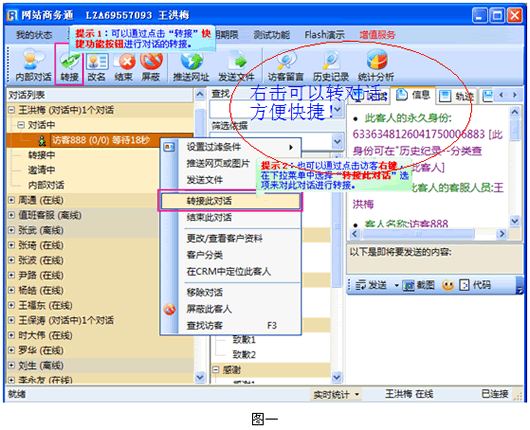
Task: Click the 屏蔽 block visitor icon
Action: (150, 65)
